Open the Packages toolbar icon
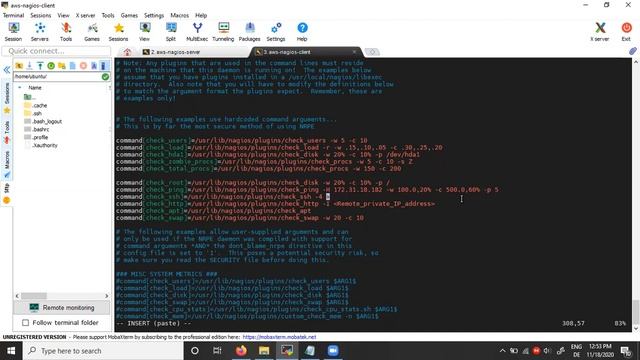 click(x=249, y=32)
